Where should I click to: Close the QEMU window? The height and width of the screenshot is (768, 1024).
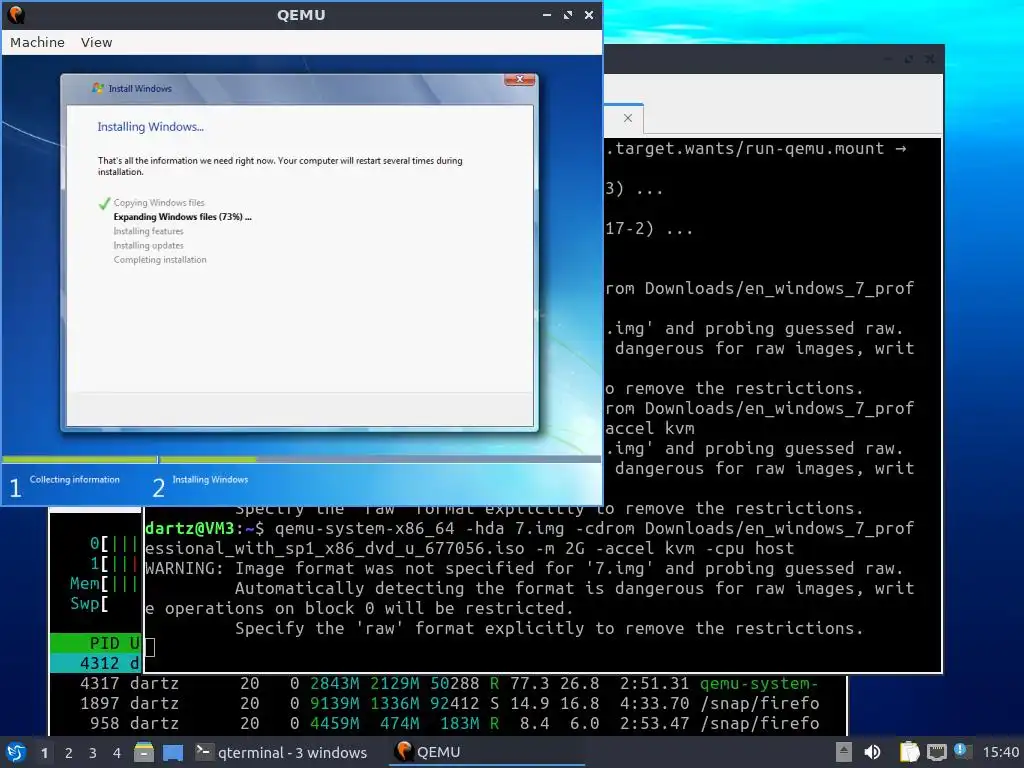point(588,14)
